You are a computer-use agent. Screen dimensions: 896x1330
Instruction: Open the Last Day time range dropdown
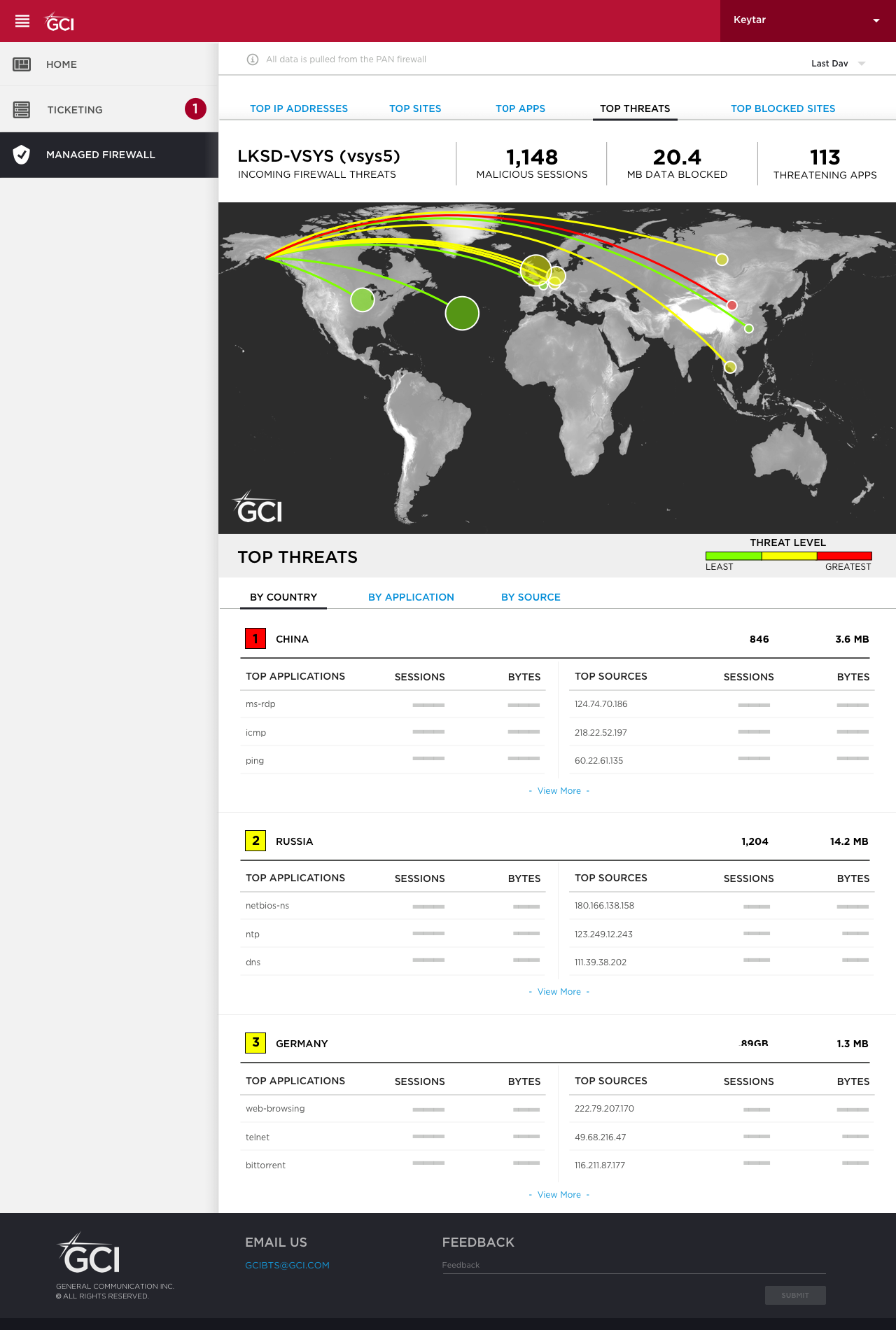[838, 63]
